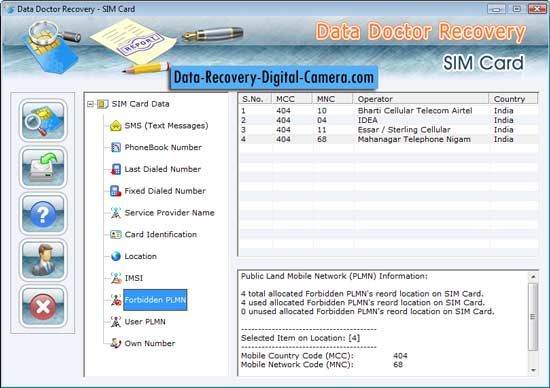
Task: Show Service Provider Name details
Action: 169,213
